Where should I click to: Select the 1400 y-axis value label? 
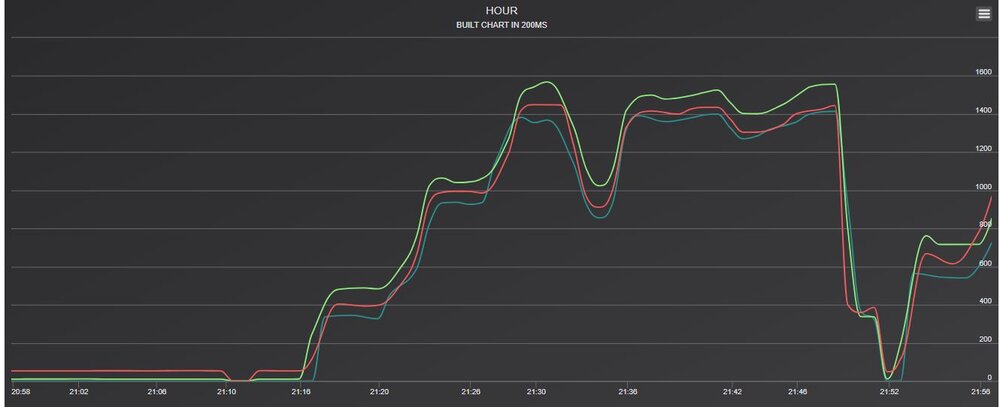pyautogui.click(x=982, y=110)
